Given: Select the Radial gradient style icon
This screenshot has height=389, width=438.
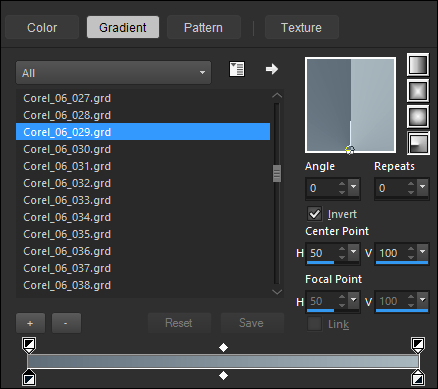Looking at the screenshot, I should coord(418,143).
